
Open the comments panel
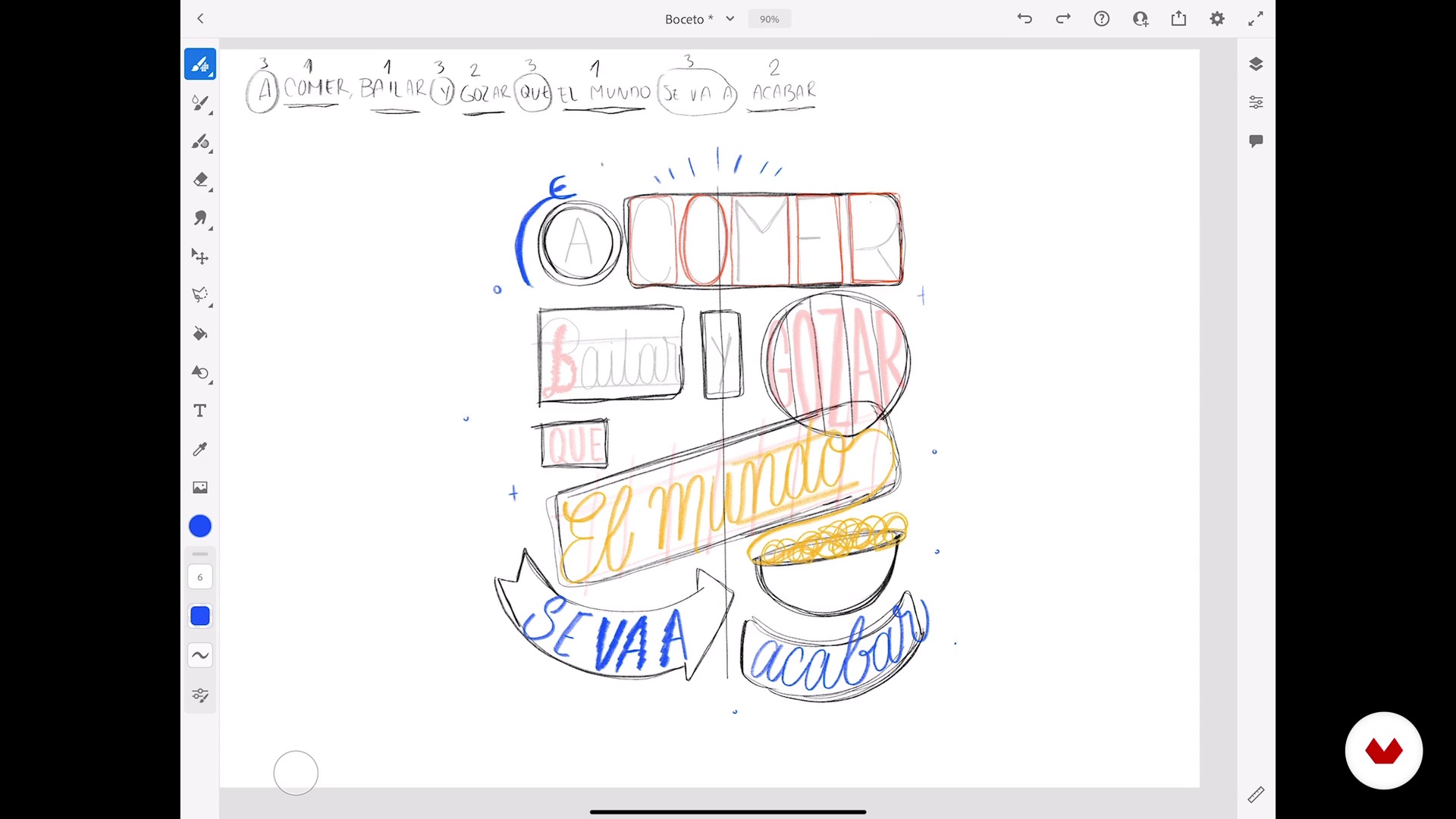pos(1256,141)
